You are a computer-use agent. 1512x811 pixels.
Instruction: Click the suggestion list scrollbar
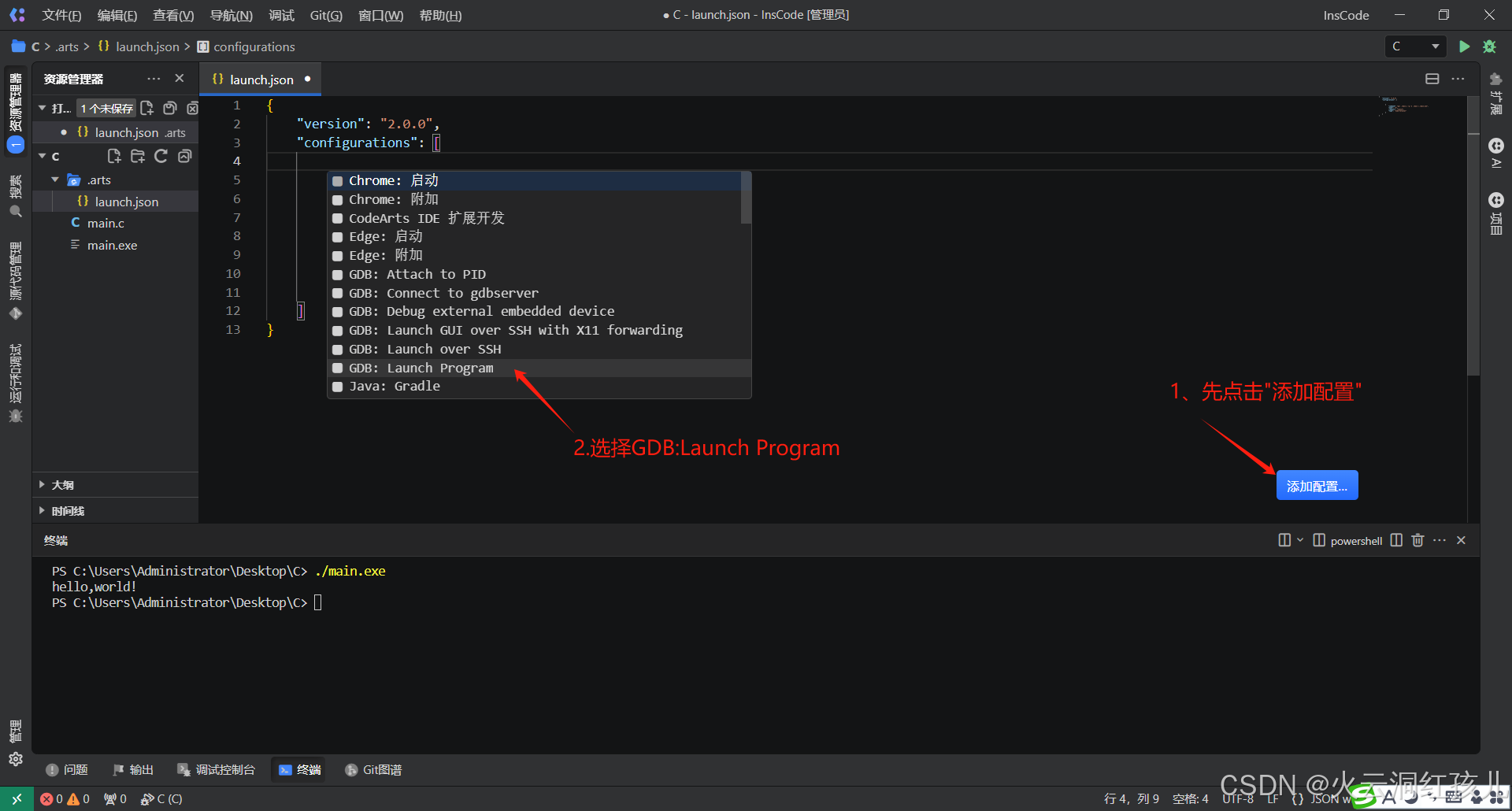(x=746, y=198)
